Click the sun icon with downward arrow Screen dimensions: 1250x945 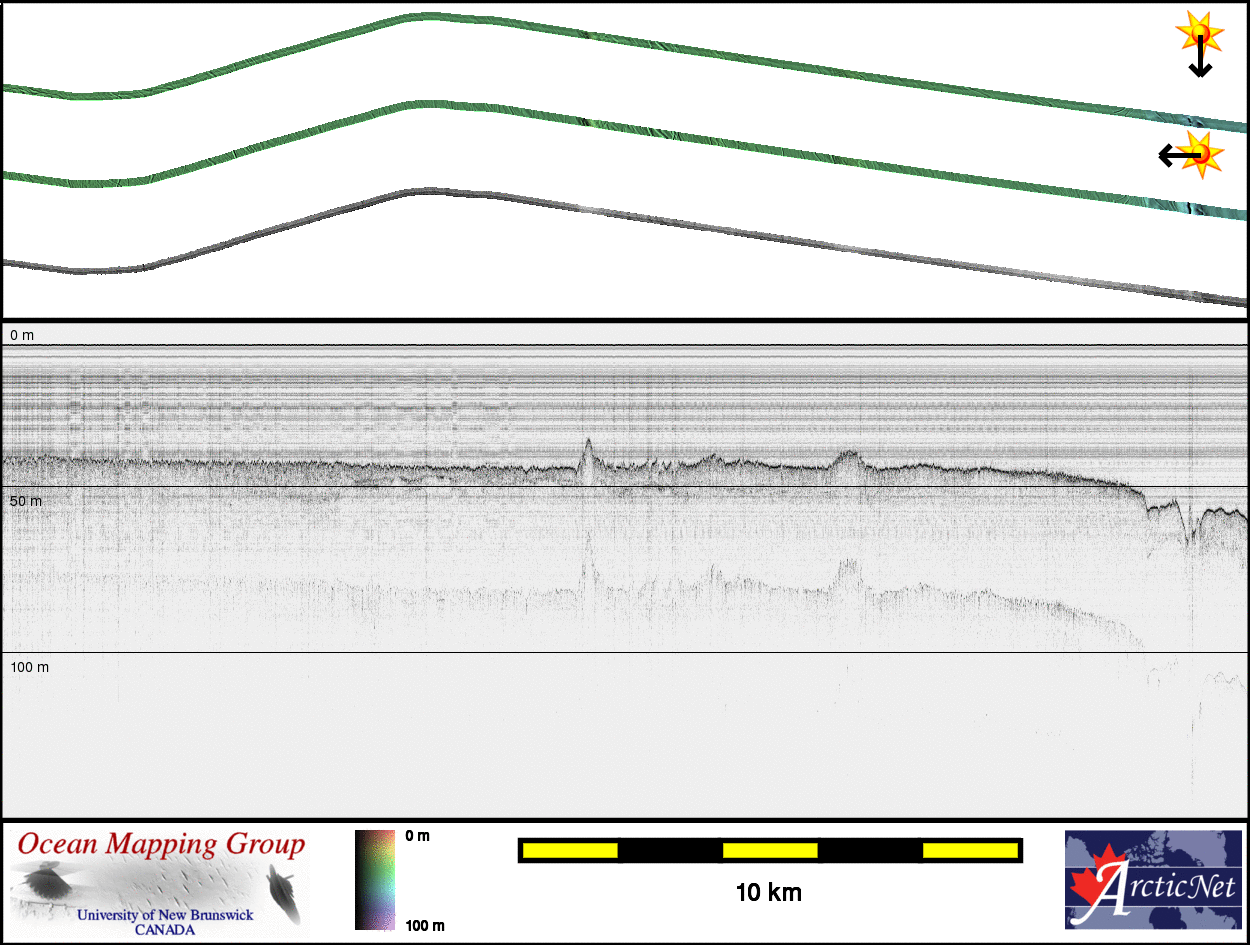coord(1198,44)
